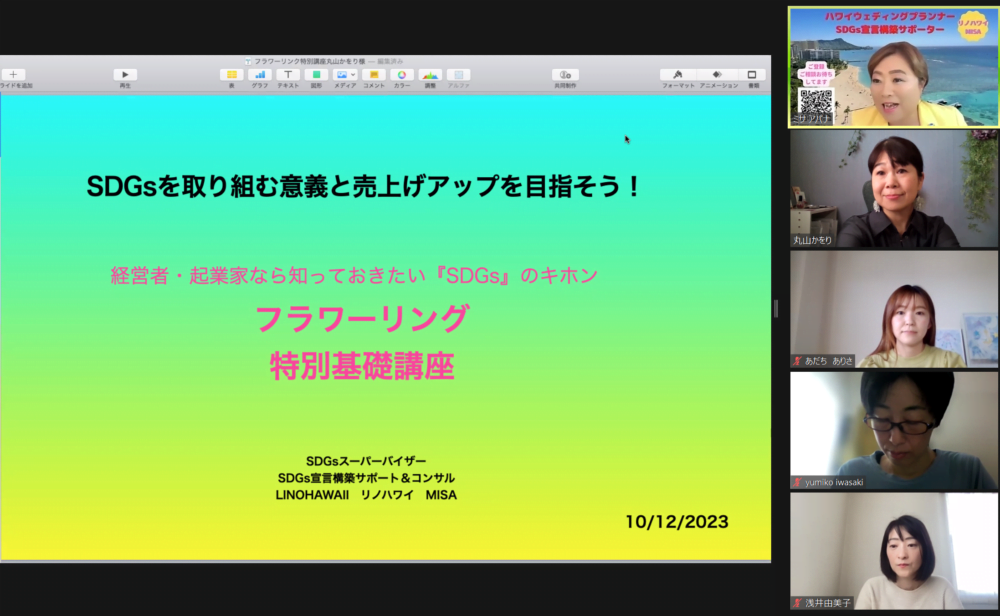Open the Shape (図形) picker
Viewport: 1000px width, 616px height.
point(316,74)
